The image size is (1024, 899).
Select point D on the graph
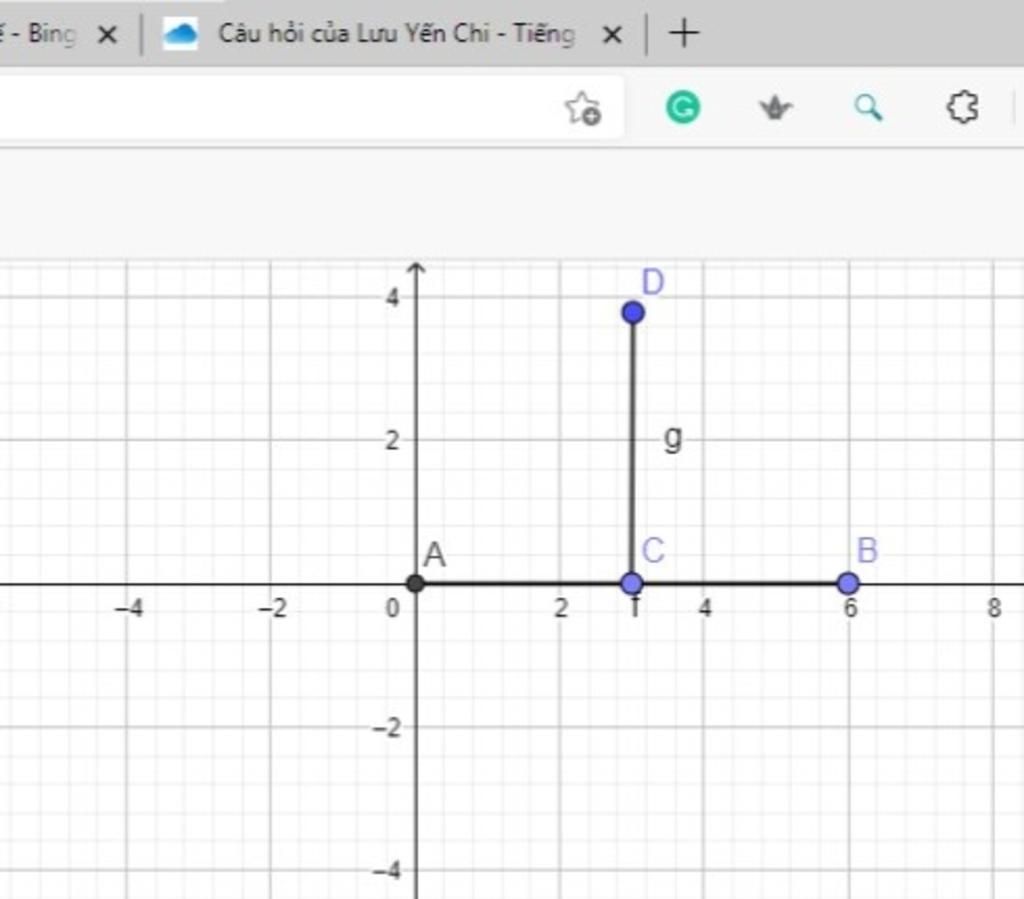[633, 313]
